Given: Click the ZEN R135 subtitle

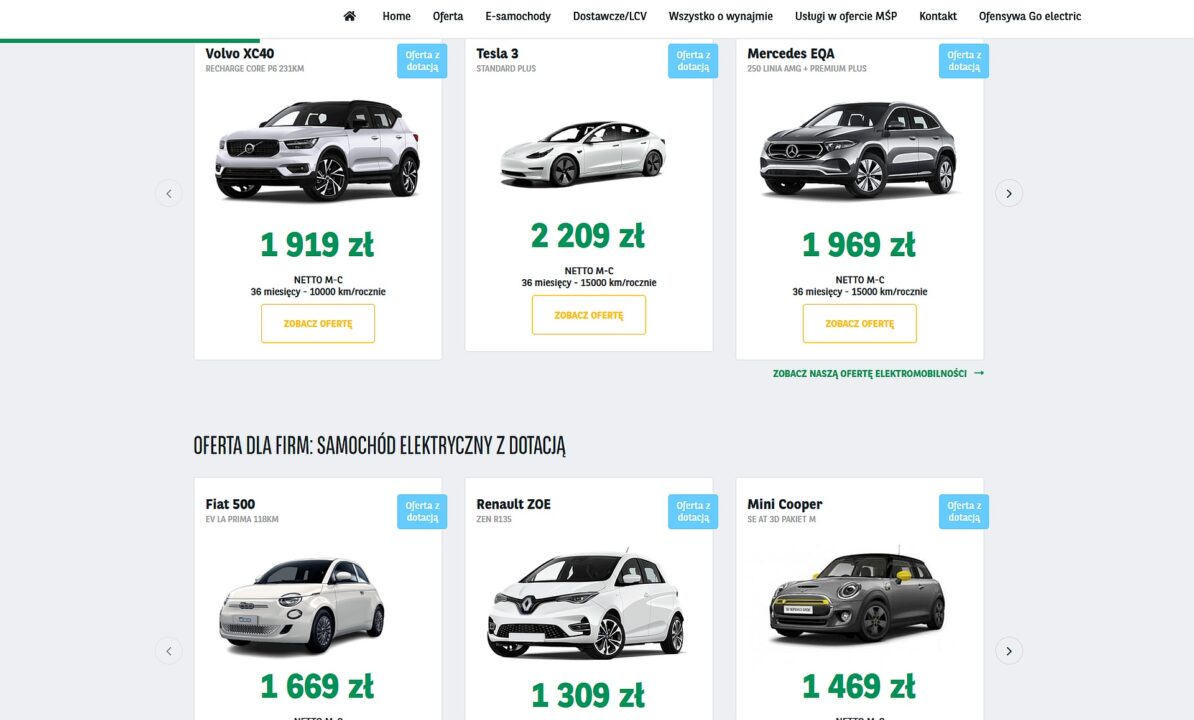Looking at the screenshot, I should 494,519.
